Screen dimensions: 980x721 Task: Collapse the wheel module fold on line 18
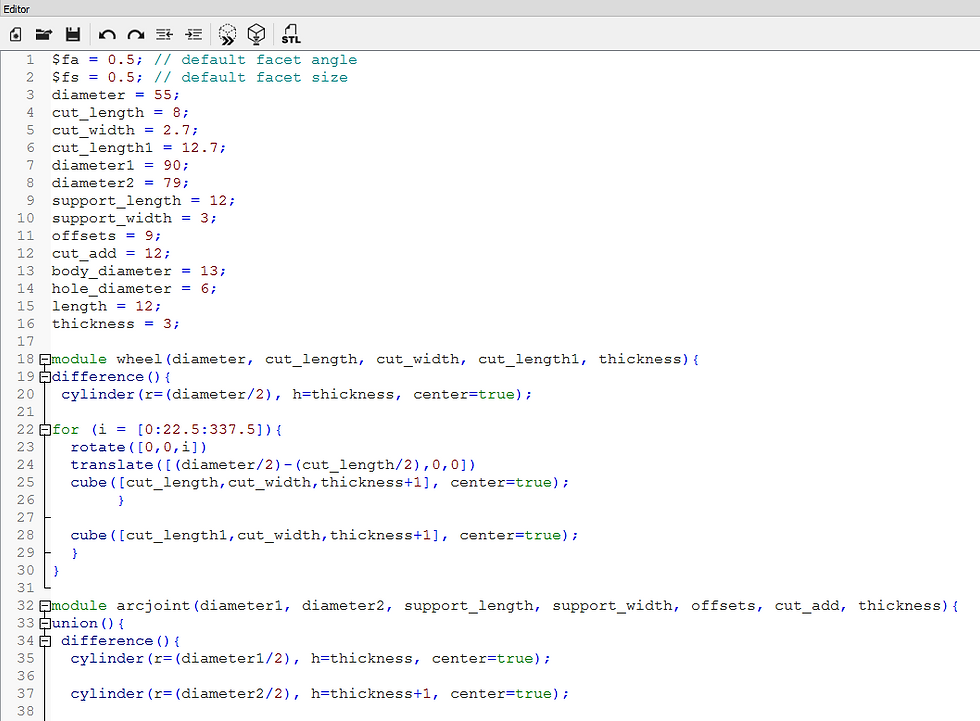point(45,359)
